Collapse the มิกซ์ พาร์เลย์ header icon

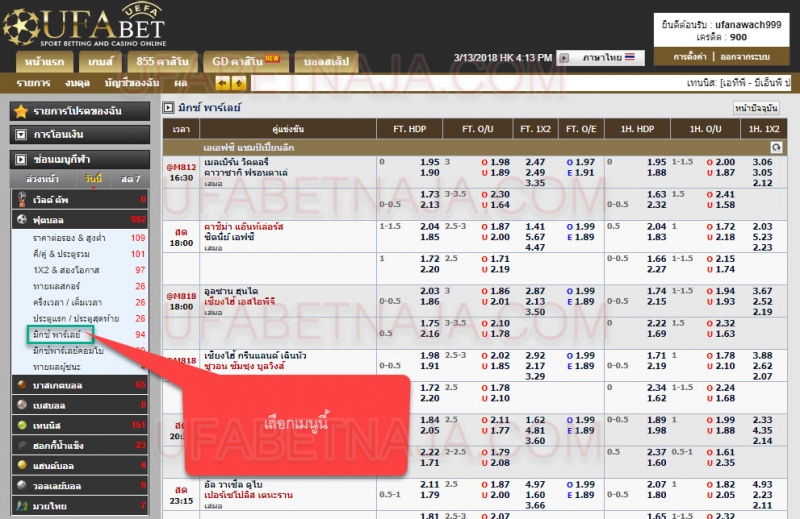tap(168, 108)
